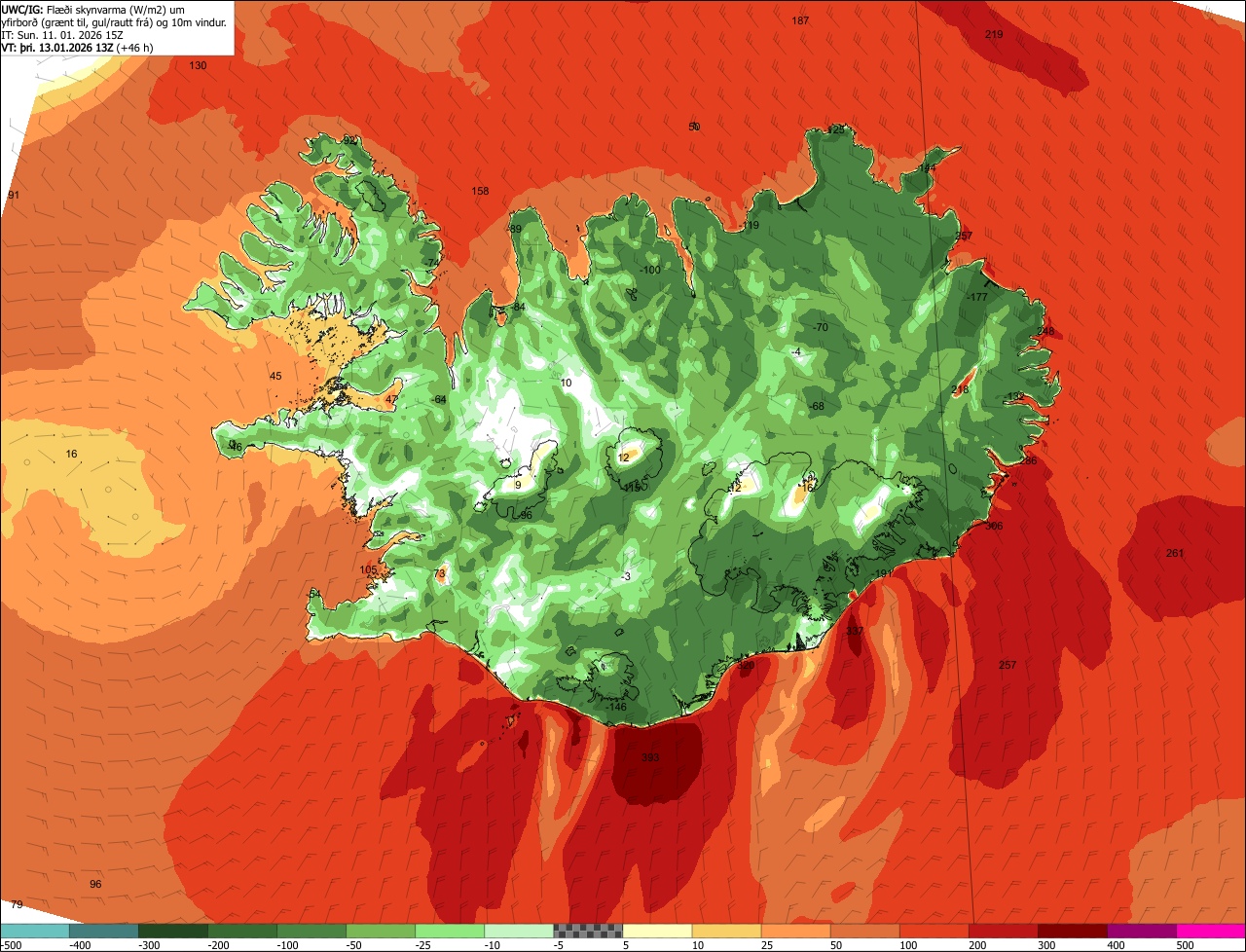Click the map value '158' north of Iceland
This screenshot has width=1246, height=952.
[480, 191]
